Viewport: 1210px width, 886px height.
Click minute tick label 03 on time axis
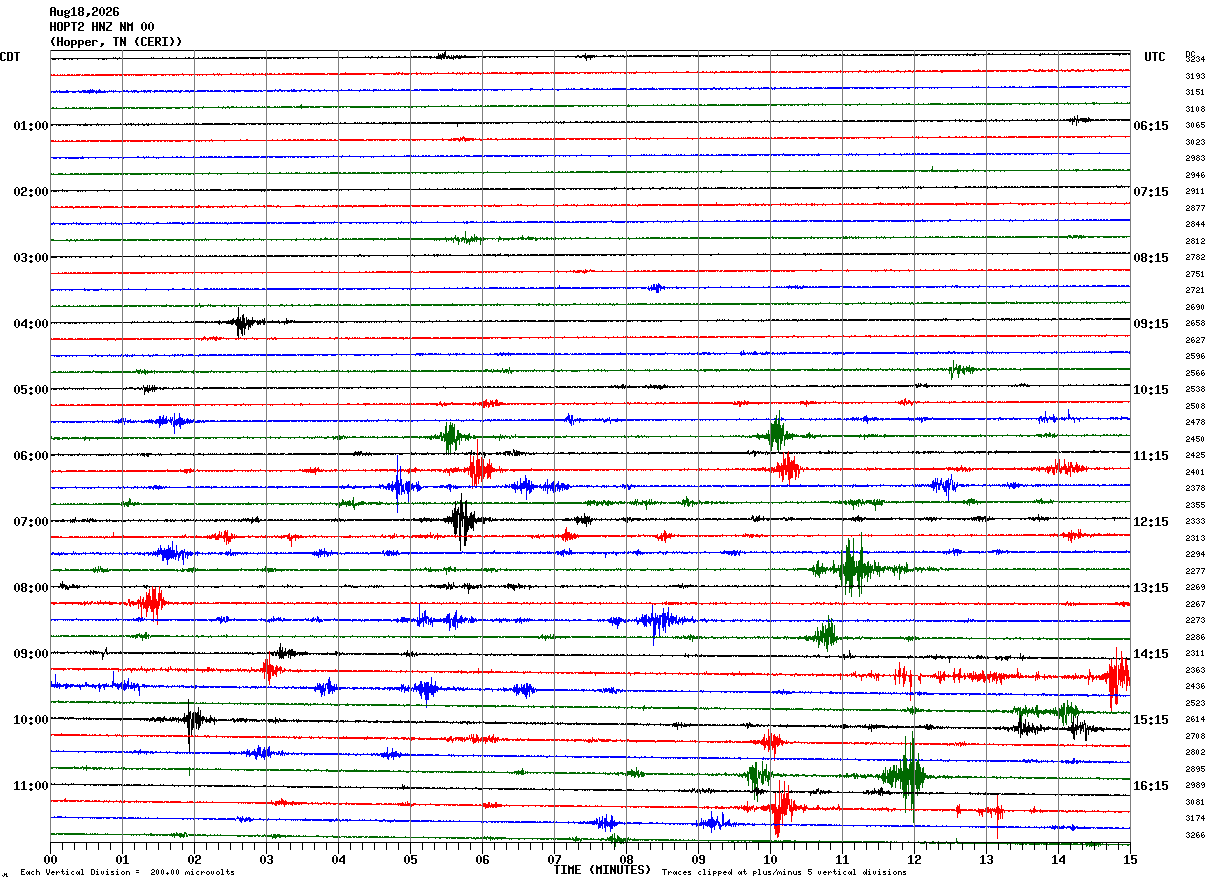(x=266, y=859)
